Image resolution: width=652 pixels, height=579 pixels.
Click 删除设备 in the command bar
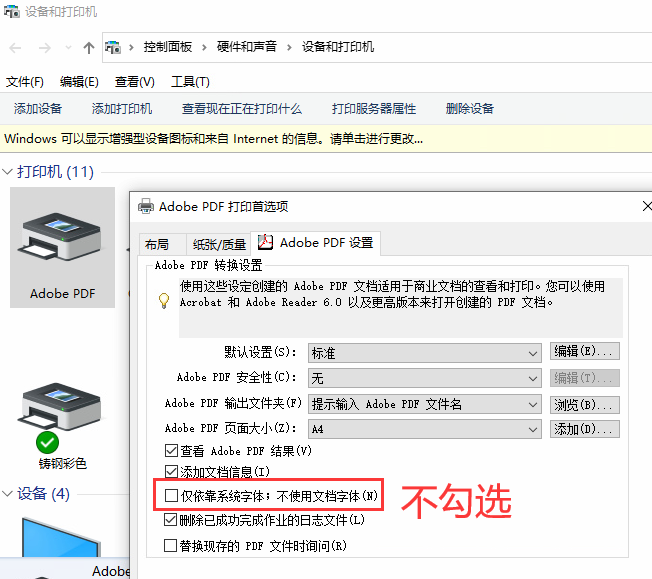coord(469,109)
